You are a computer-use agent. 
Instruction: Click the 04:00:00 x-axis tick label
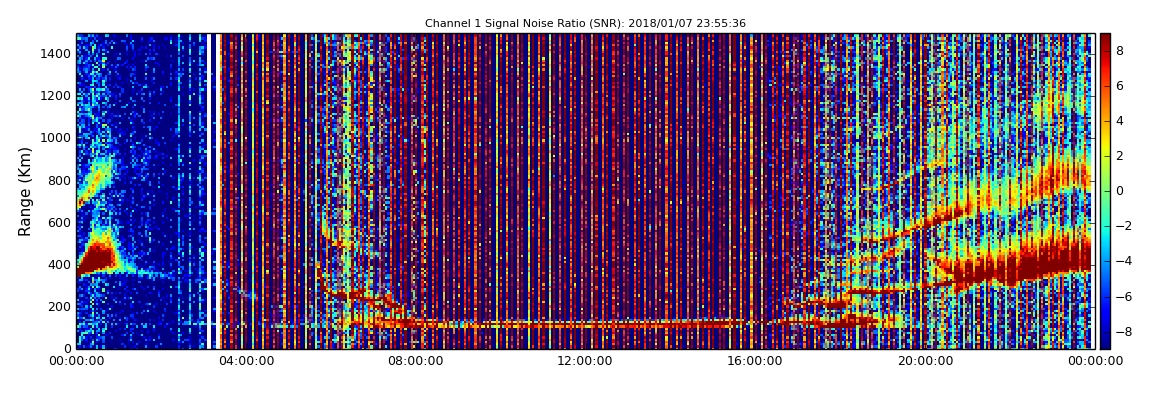246,361
